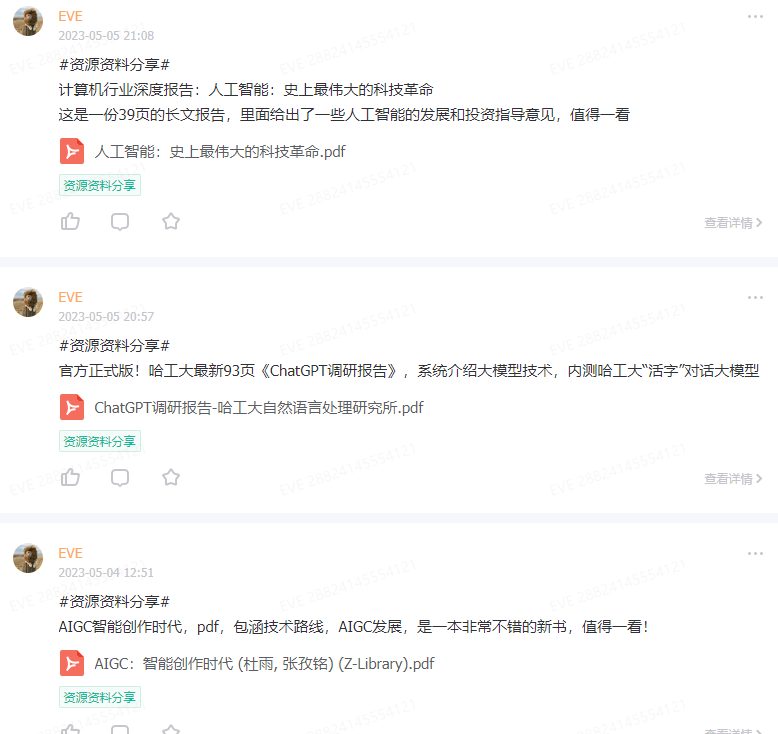Open more options for the 21:08 post
The image size is (778, 734).
pos(755,16)
